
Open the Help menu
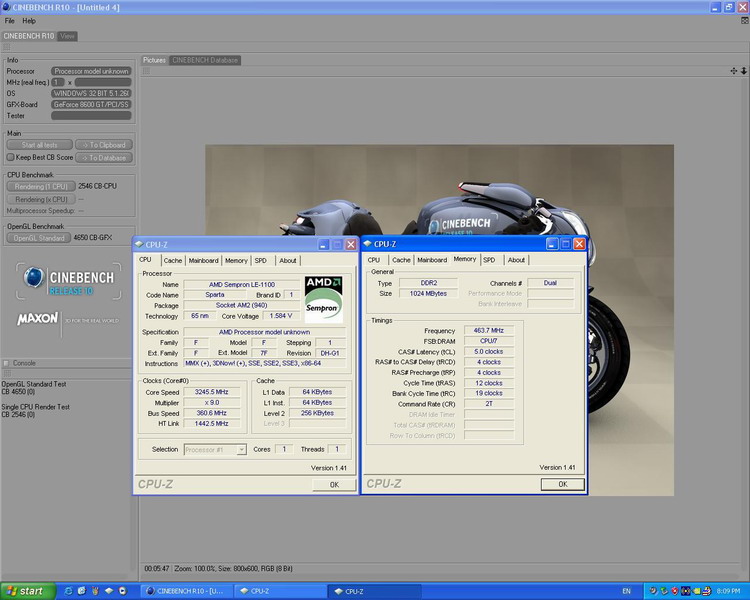pos(29,21)
